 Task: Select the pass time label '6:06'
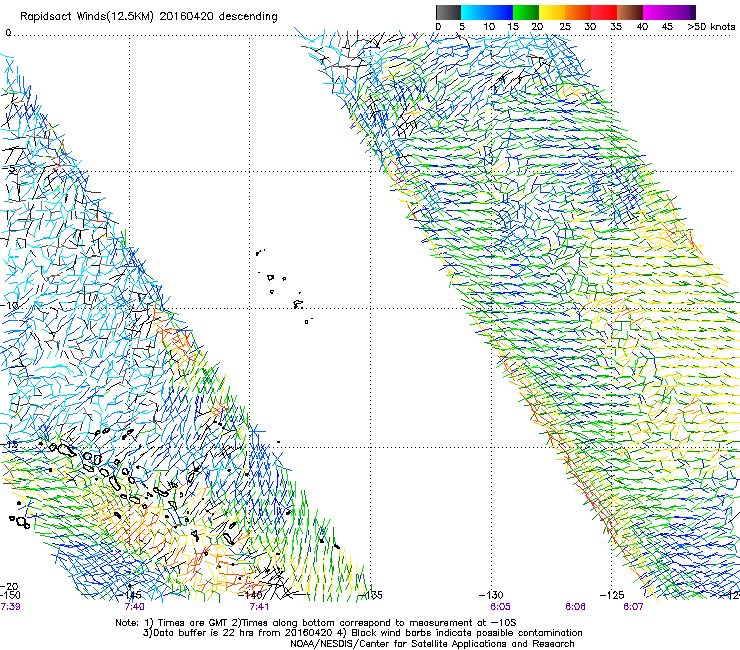(575, 606)
